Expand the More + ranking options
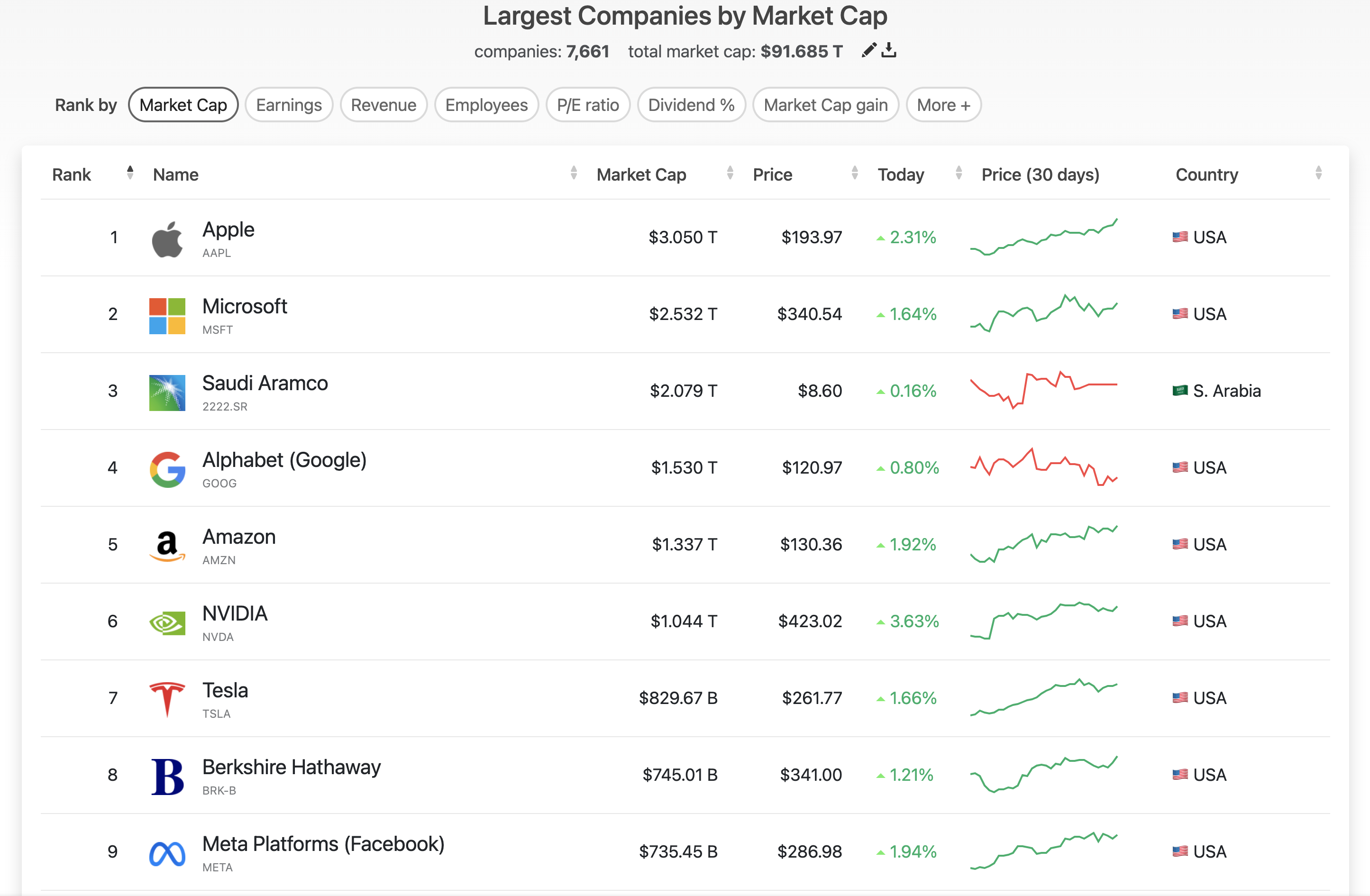The image size is (1370, 896). (x=943, y=105)
